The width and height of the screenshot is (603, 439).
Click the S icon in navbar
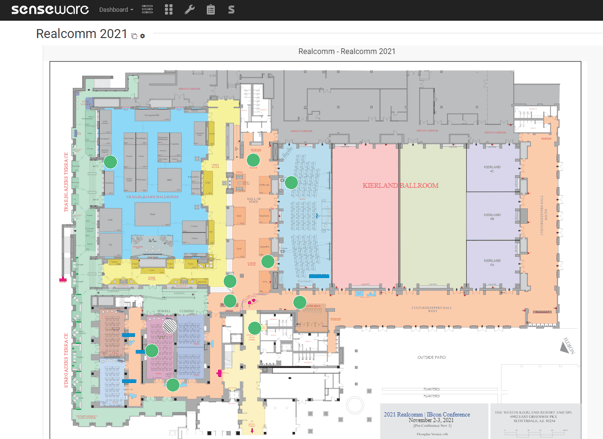[x=231, y=10]
